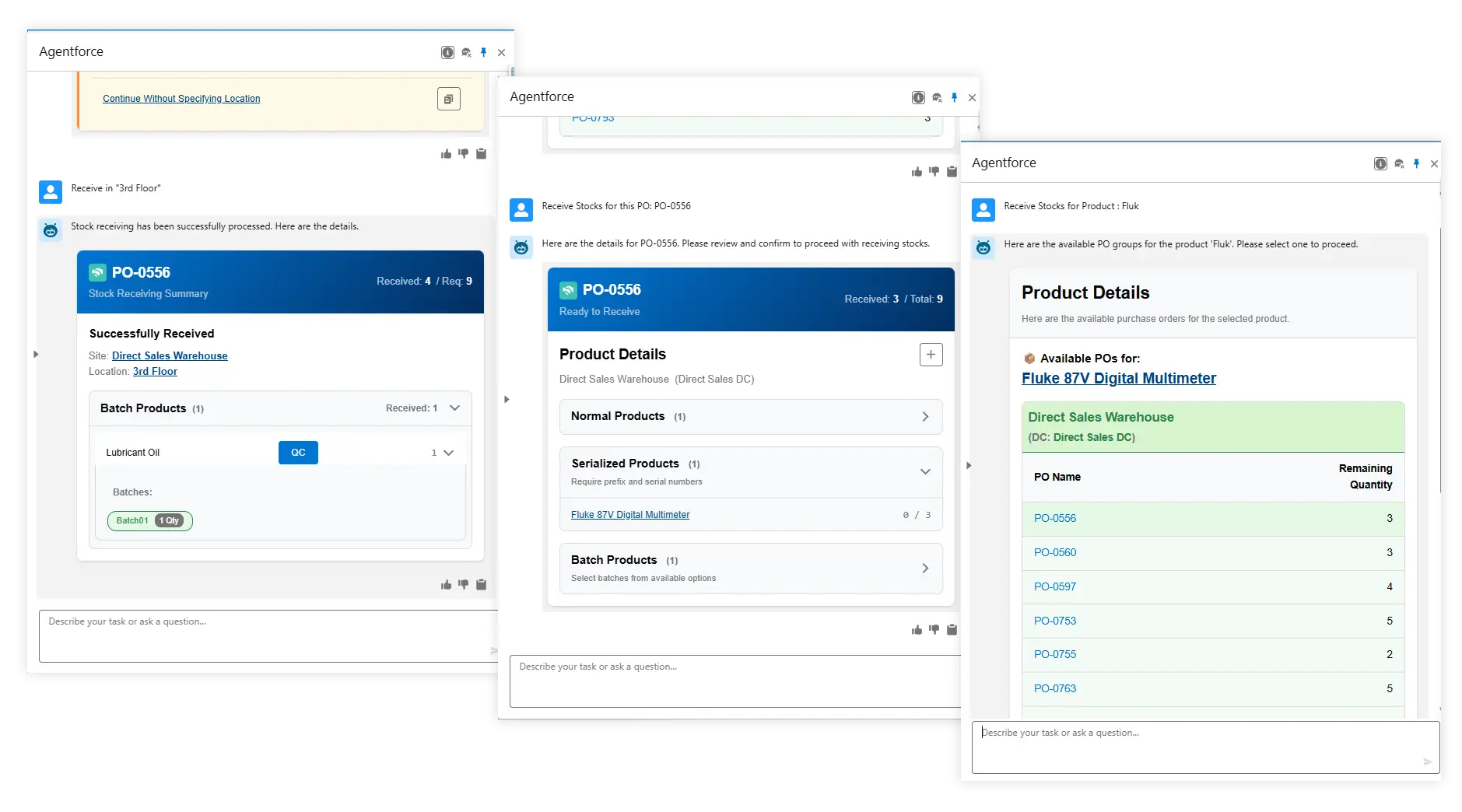This screenshot has height=812, width=1462.
Task: Click the send arrow in the right panel input
Action: point(1428,761)
